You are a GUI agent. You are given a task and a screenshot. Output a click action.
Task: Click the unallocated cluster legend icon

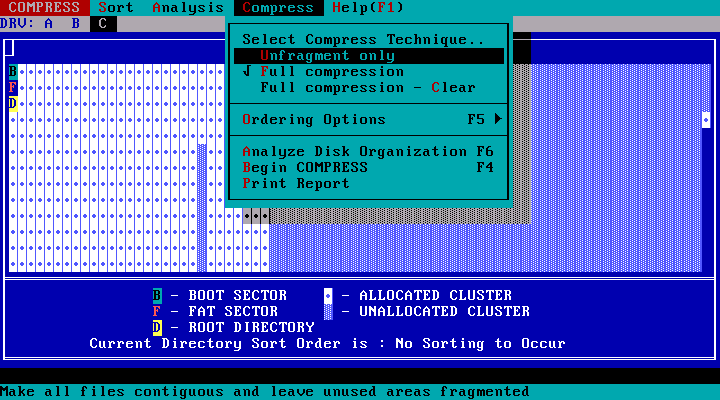coord(328,311)
